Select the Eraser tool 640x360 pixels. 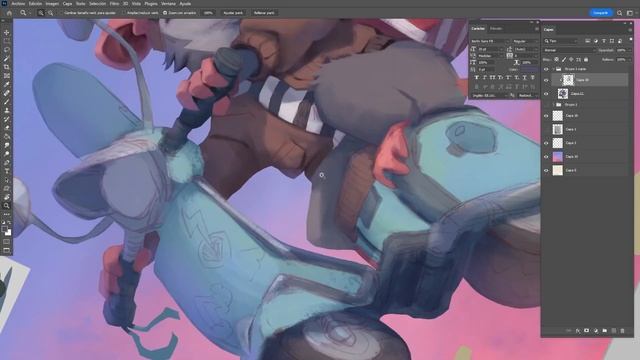click(x=7, y=128)
